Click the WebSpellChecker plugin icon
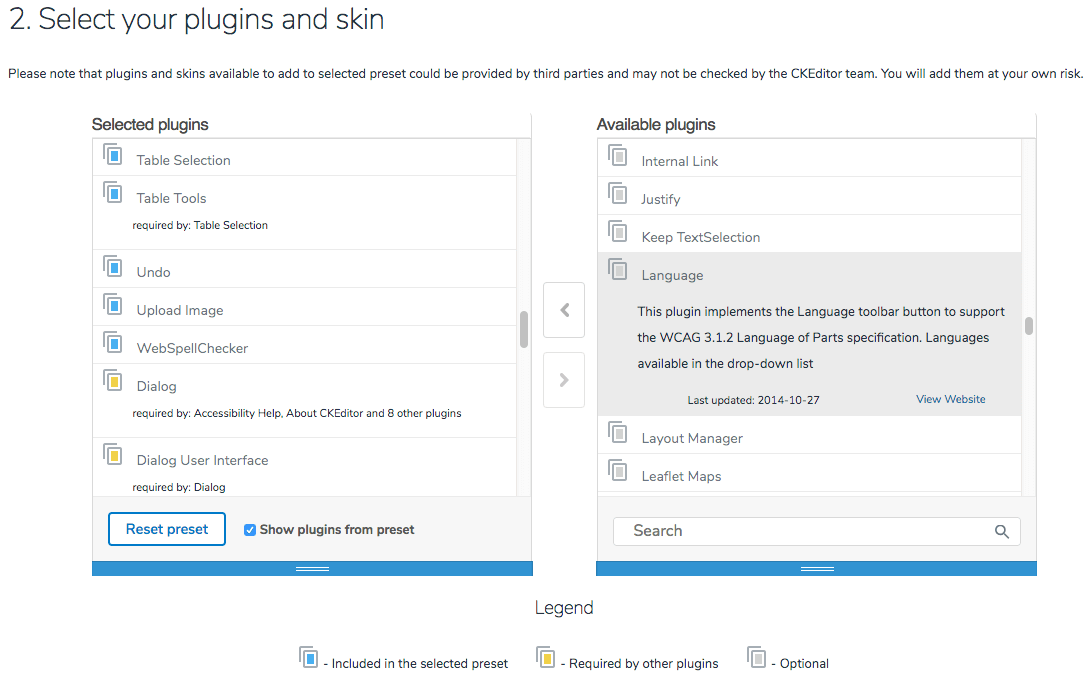Image resolution: width=1089 pixels, height=679 pixels. tap(113, 344)
